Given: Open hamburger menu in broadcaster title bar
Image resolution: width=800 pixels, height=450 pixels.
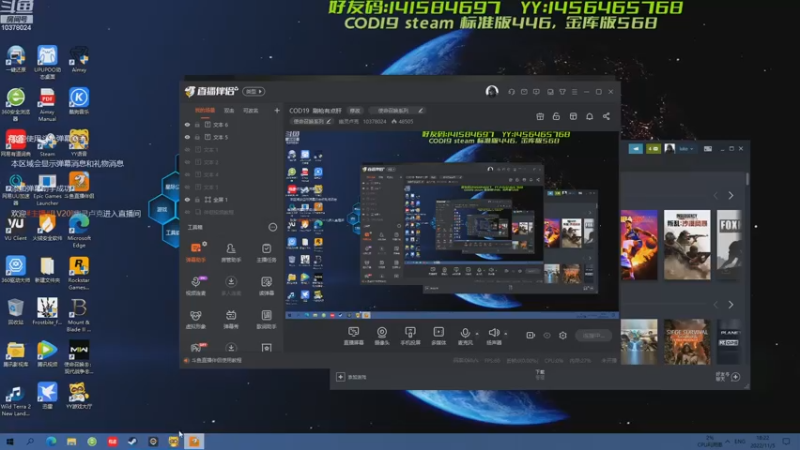Looking at the screenshot, I should pos(574,92).
